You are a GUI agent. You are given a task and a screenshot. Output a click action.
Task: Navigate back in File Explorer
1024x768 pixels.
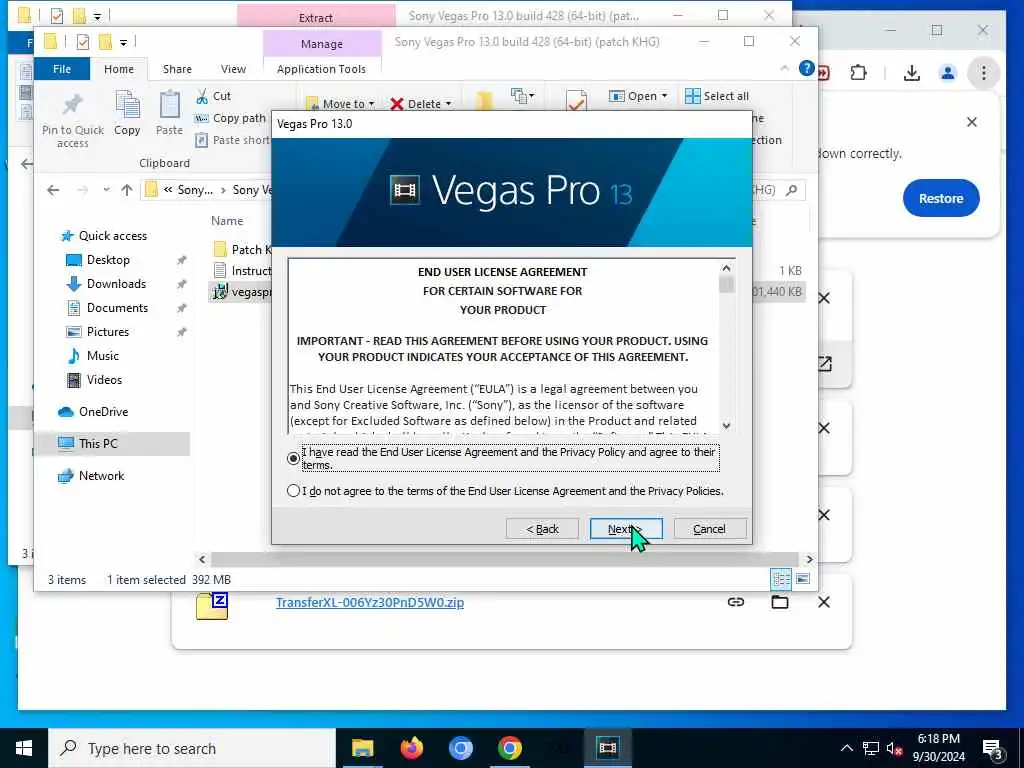[x=53, y=190]
